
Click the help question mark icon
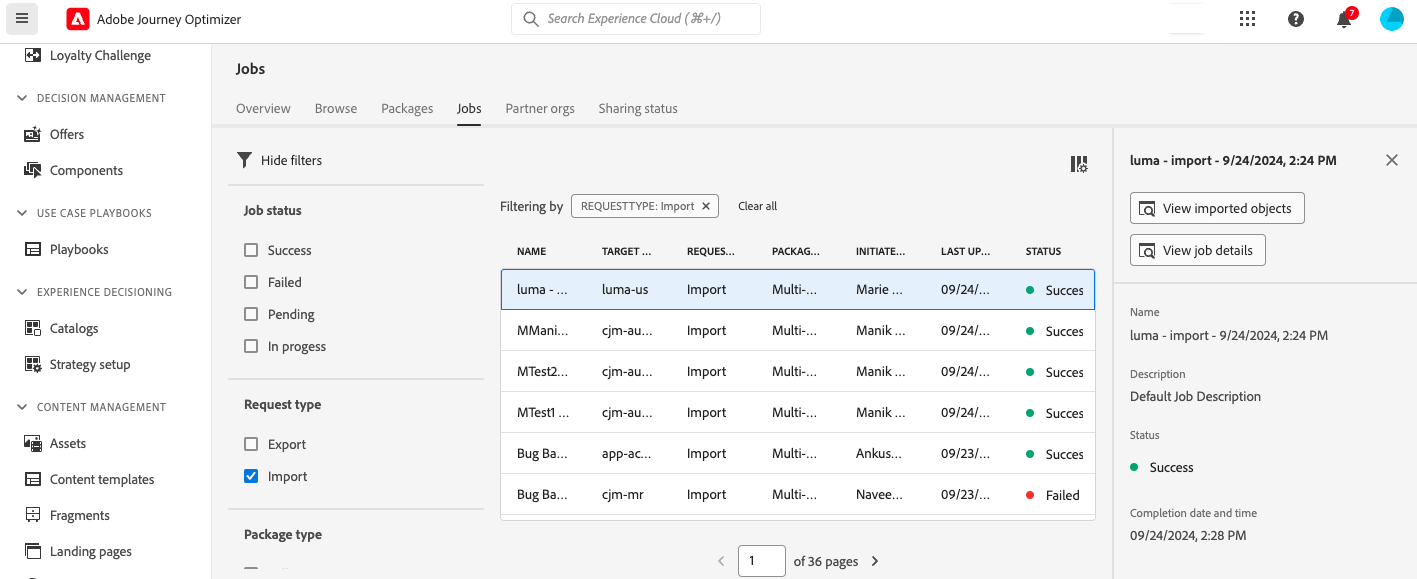1296,19
